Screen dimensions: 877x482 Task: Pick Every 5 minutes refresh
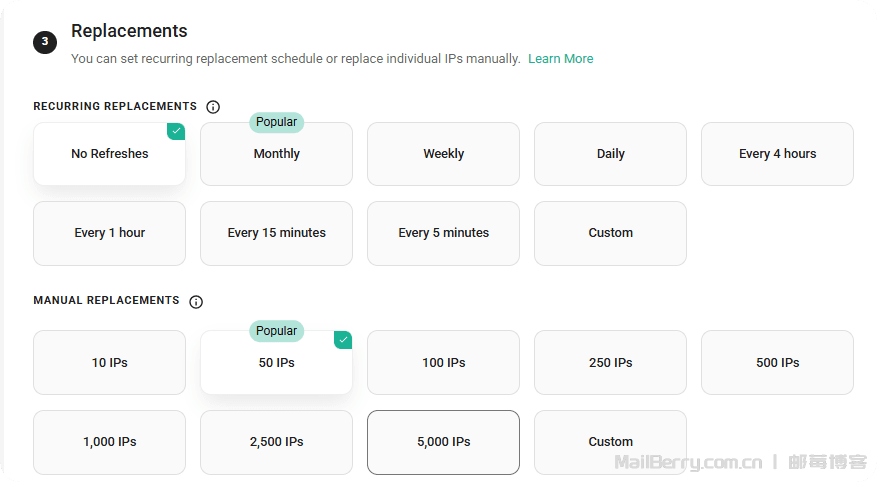point(443,233)
